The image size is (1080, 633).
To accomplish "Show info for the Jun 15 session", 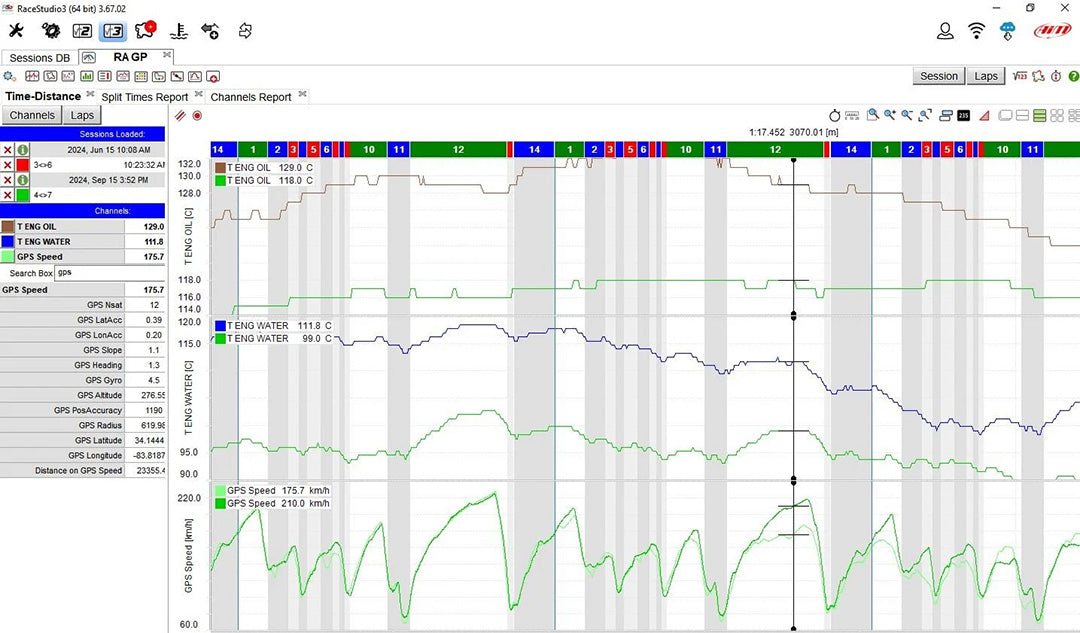I will click(23, 149).
